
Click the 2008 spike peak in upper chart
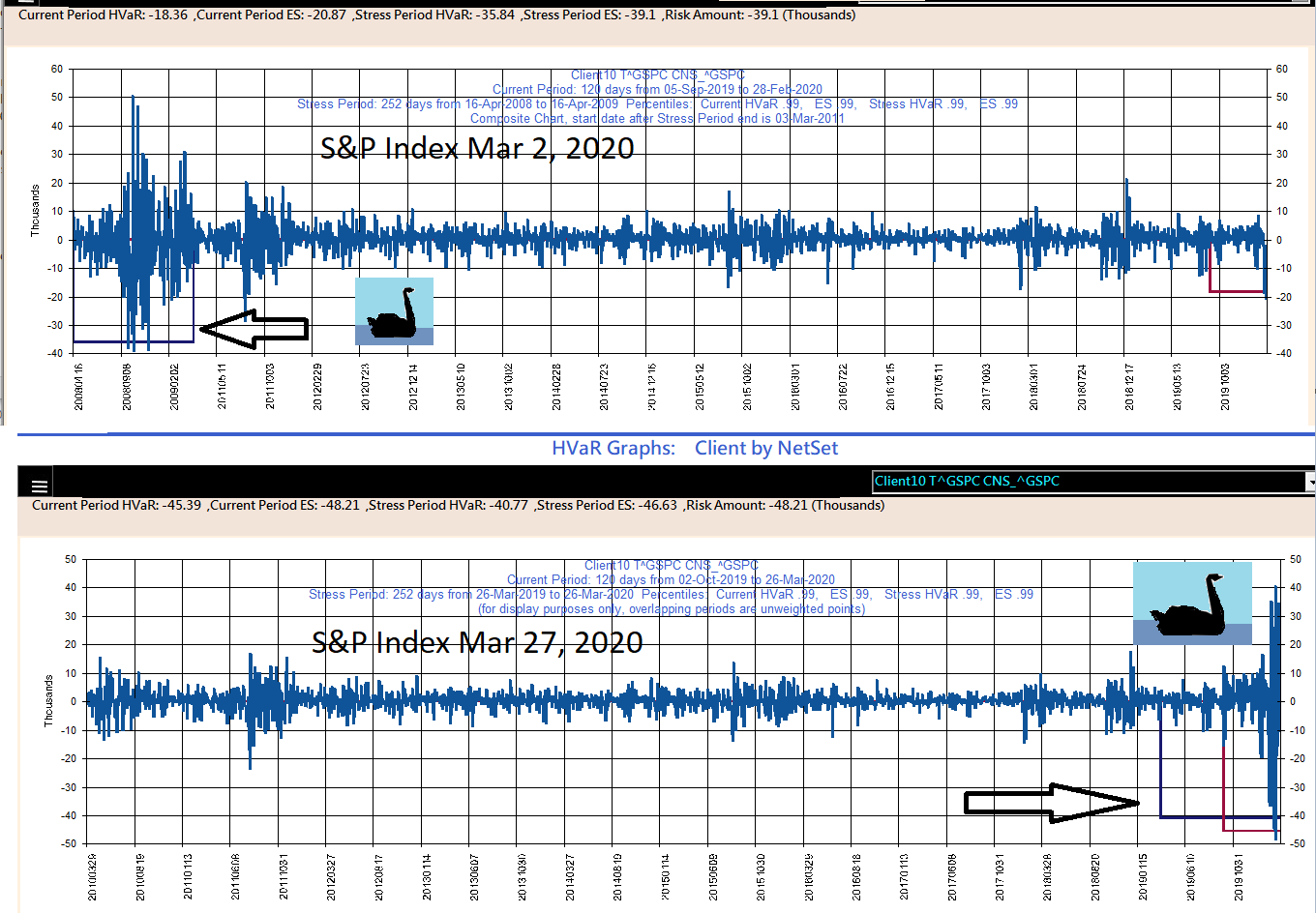click(x=133, y=99)
